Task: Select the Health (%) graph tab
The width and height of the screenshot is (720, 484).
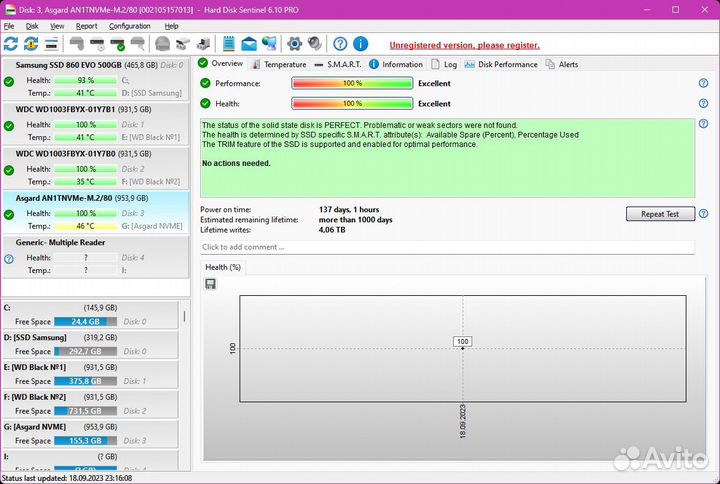Action: [x=223, y=267]
